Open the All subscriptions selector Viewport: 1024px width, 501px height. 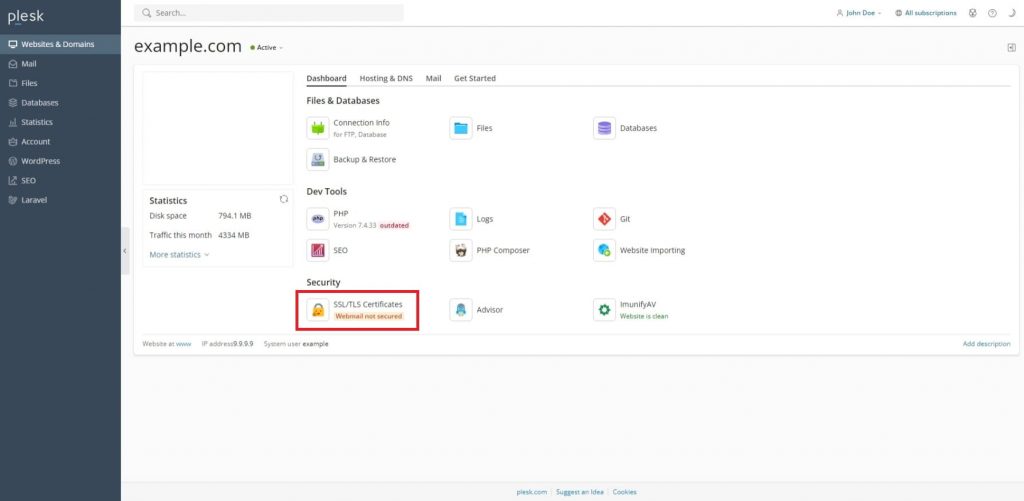tap(926, 13)
